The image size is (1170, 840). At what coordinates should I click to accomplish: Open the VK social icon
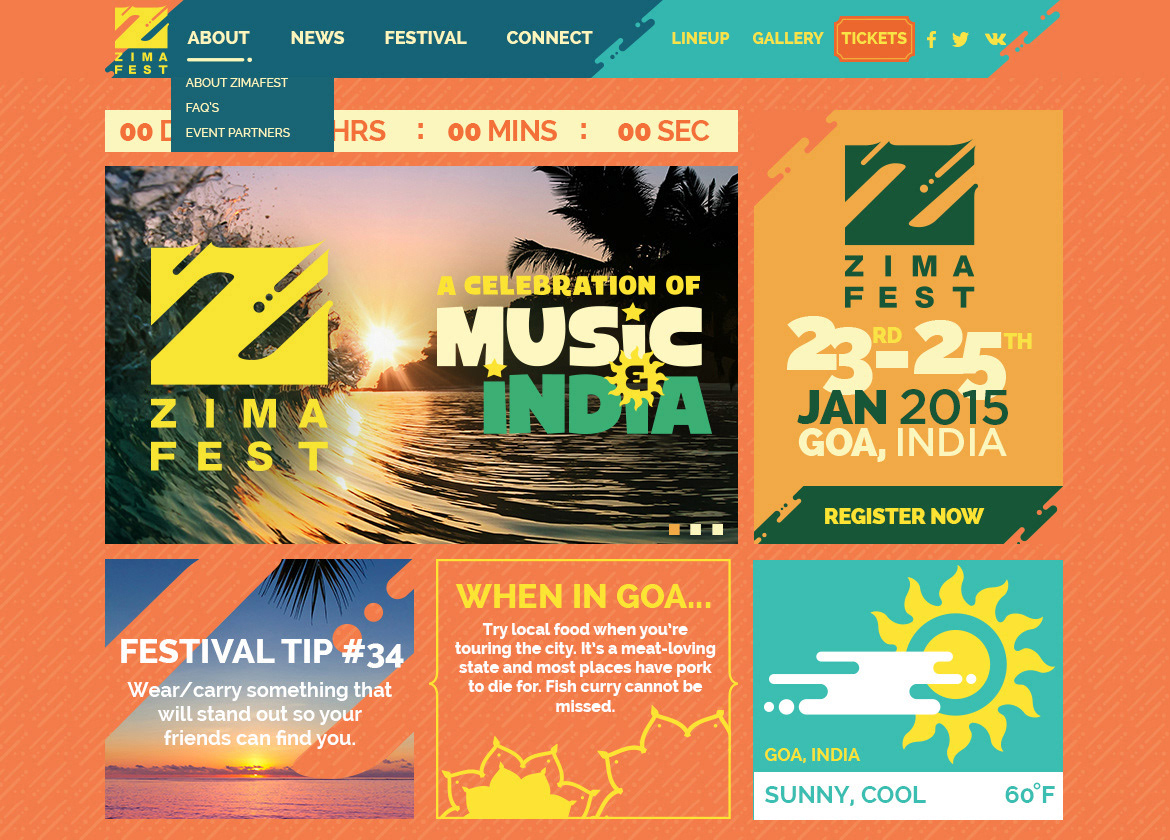tap(995, 39)
